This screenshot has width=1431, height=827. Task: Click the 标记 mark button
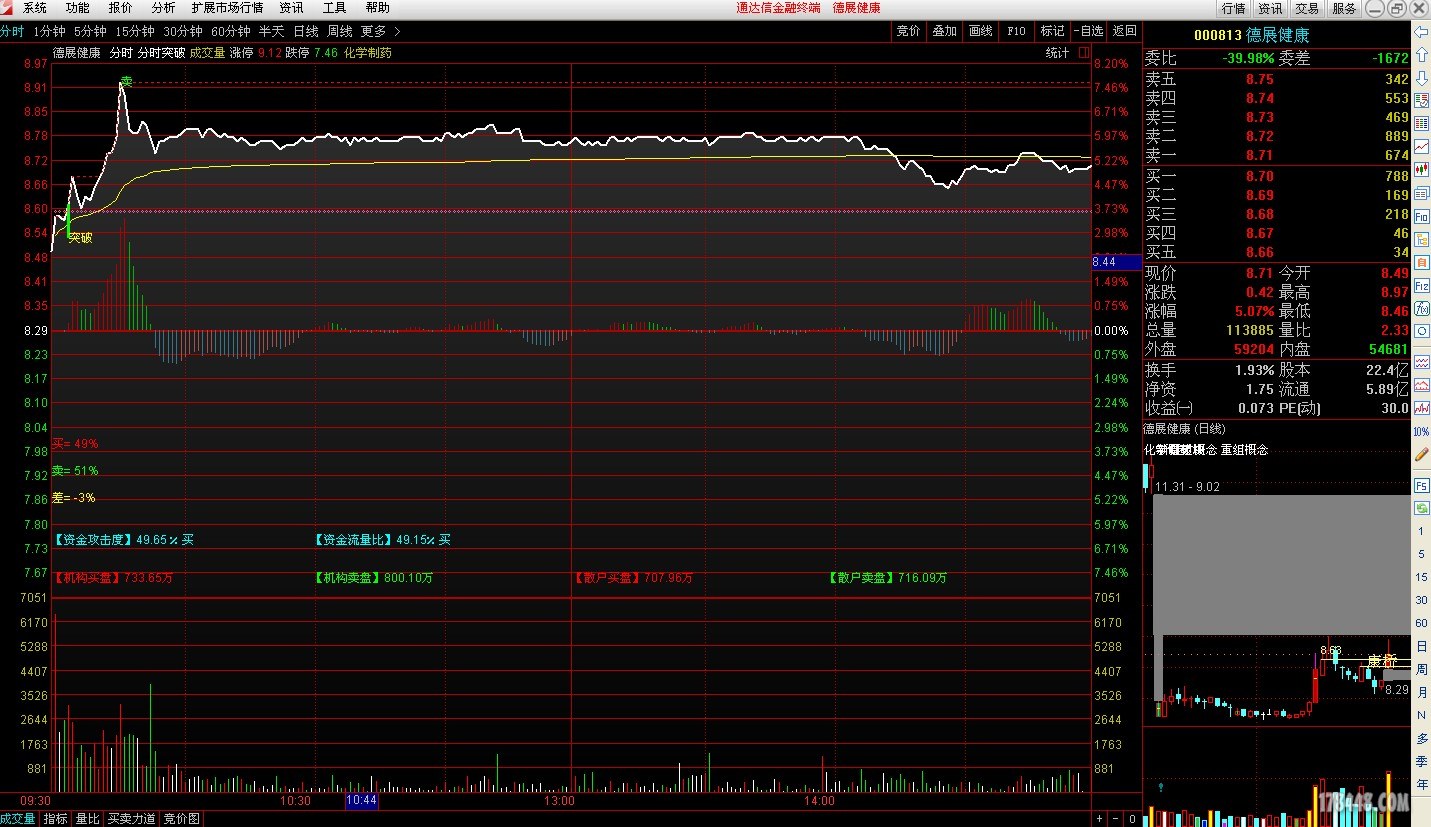coord(1052,31)
